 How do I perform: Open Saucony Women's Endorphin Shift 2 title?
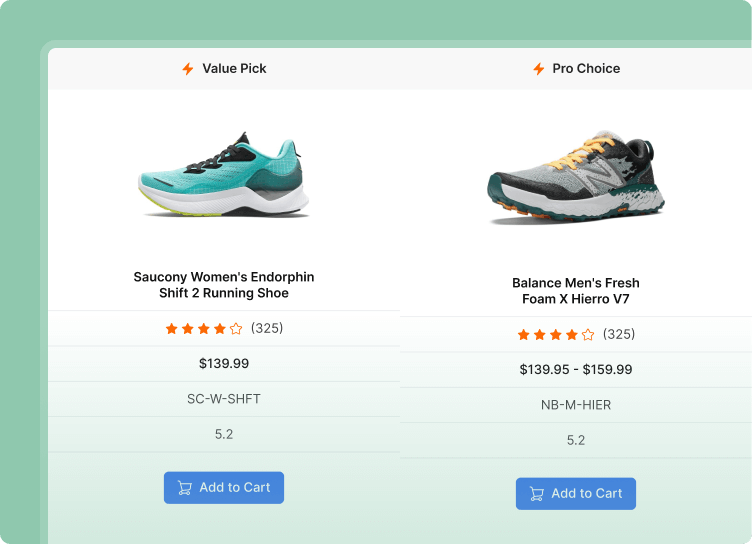click(x=224, y=285)
